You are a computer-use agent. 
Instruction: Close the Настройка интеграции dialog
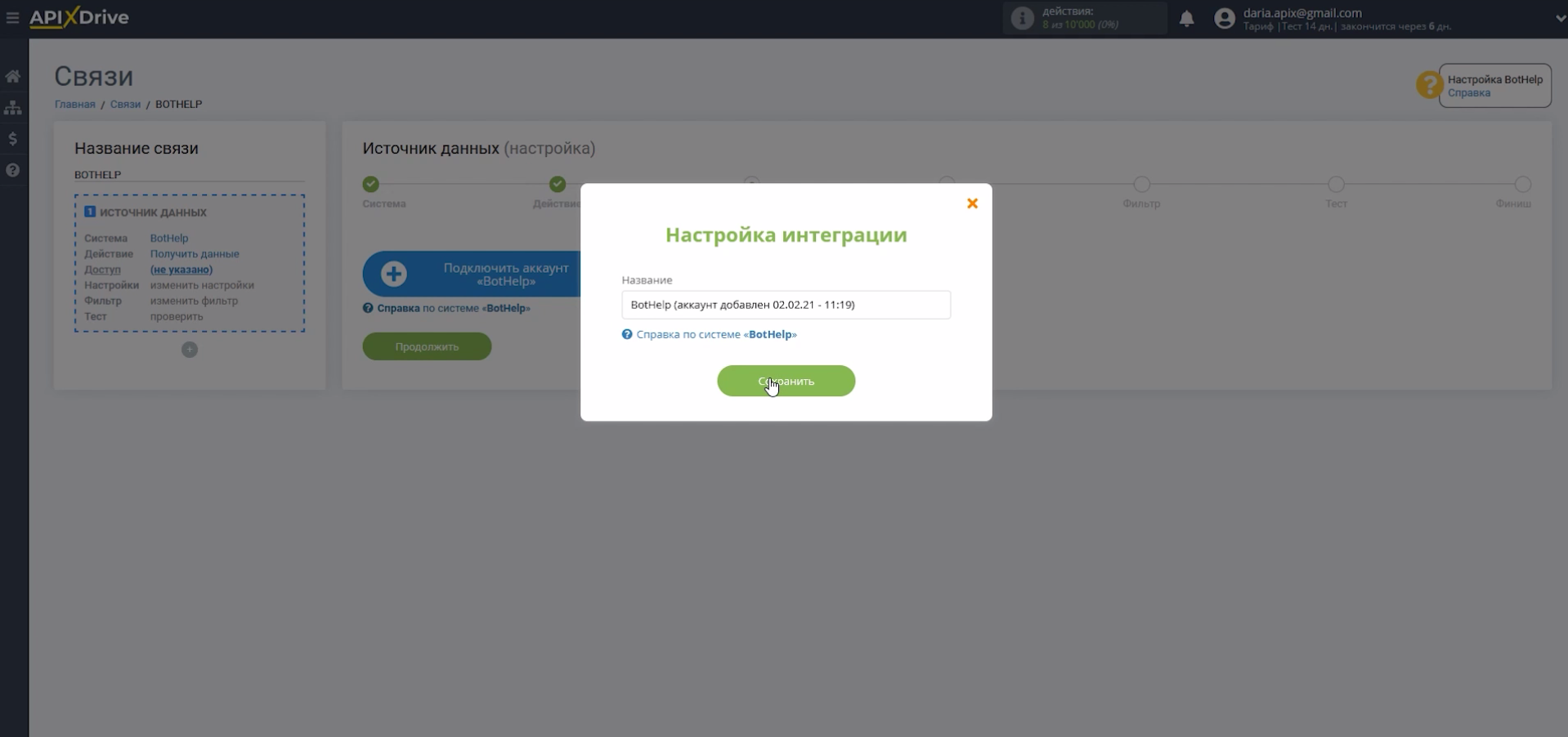point(972,203)
